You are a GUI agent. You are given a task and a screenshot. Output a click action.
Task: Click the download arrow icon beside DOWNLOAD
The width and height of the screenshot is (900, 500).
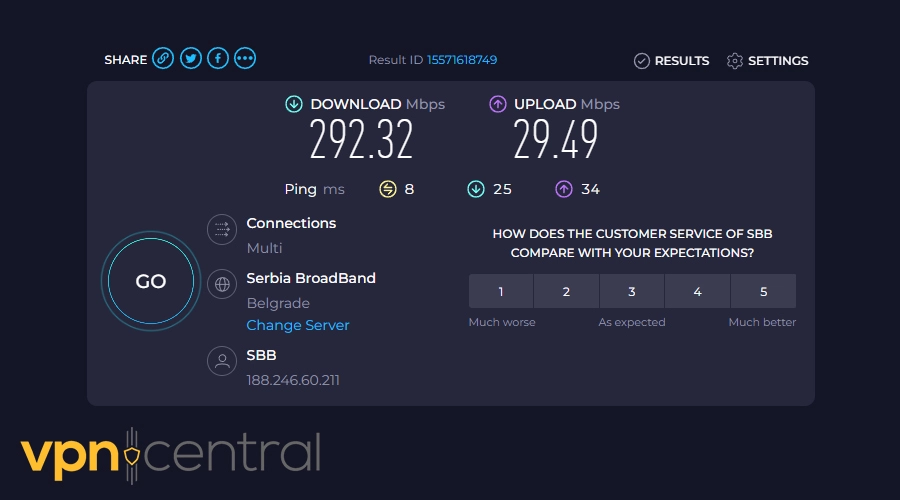pyautogui.click(x=294, y=104)
